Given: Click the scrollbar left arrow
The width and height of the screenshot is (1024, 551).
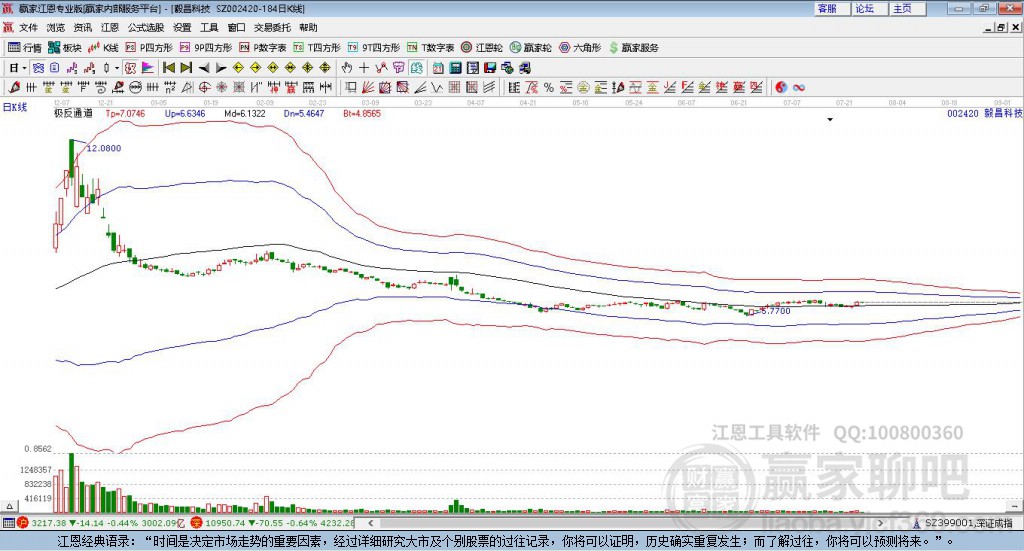Looking at the screenshot, I should point(371,523).
